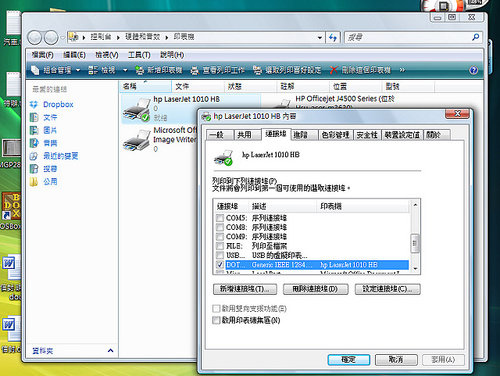Open the 編輯(E) menu
This screenshot has width=500, height=376.
[x=74, y=55]
